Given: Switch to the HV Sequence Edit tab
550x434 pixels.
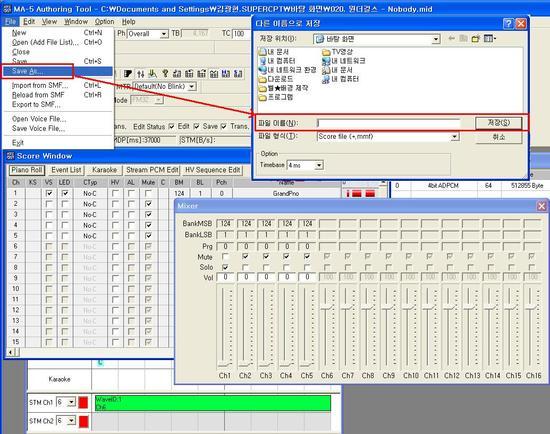Looking at the screenshot, I should (213, 170).
